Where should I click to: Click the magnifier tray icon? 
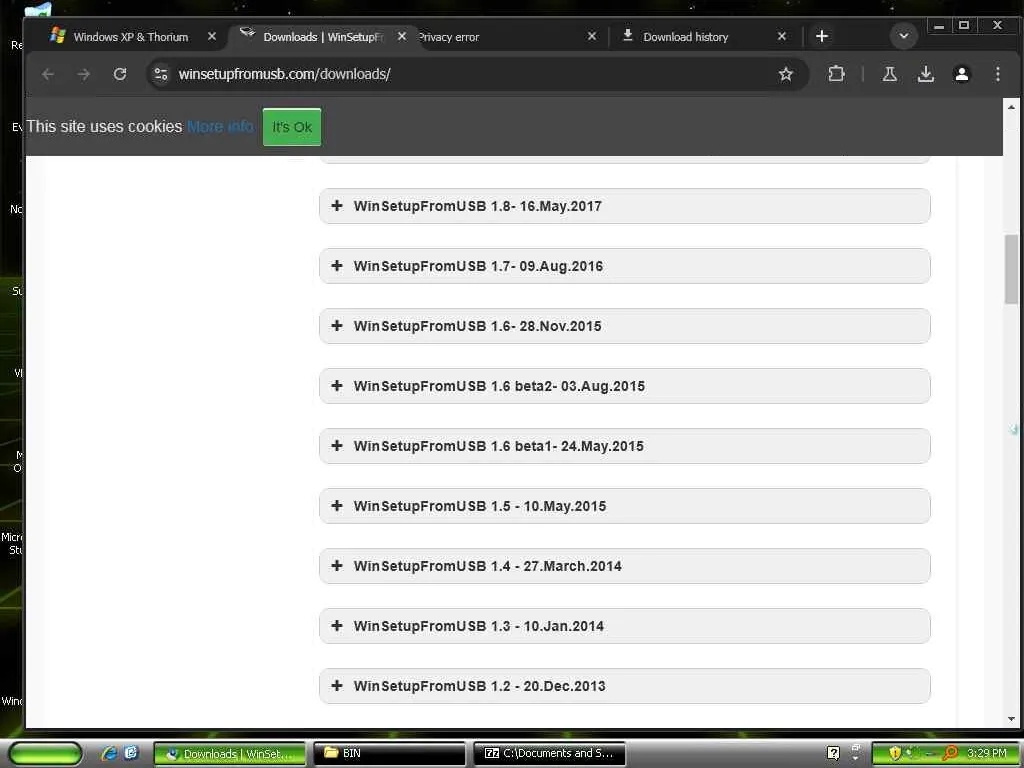pyautogui.click(x=949, y=753)
